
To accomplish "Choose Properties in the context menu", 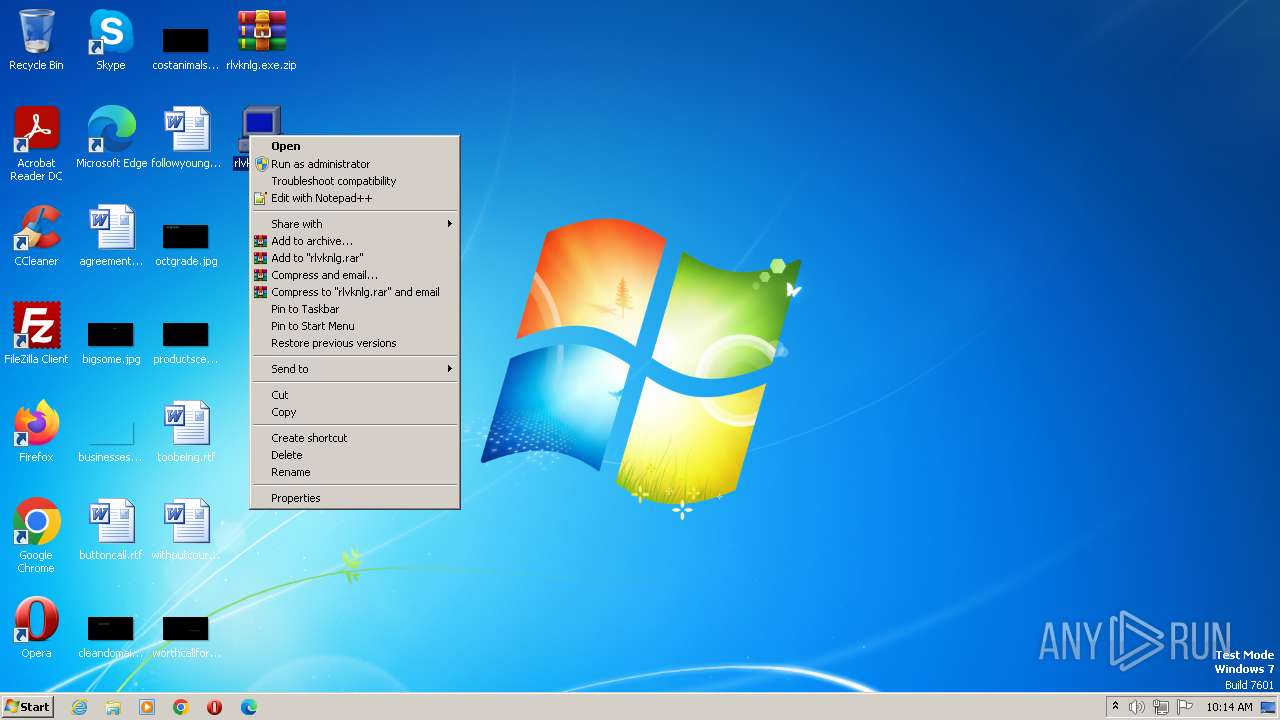I will tap(355, 498).
